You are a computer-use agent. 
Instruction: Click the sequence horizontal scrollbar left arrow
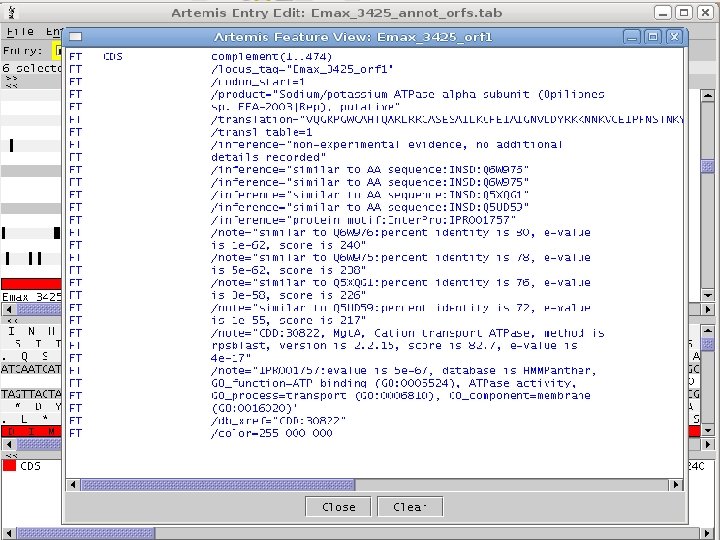coord(9,444)
